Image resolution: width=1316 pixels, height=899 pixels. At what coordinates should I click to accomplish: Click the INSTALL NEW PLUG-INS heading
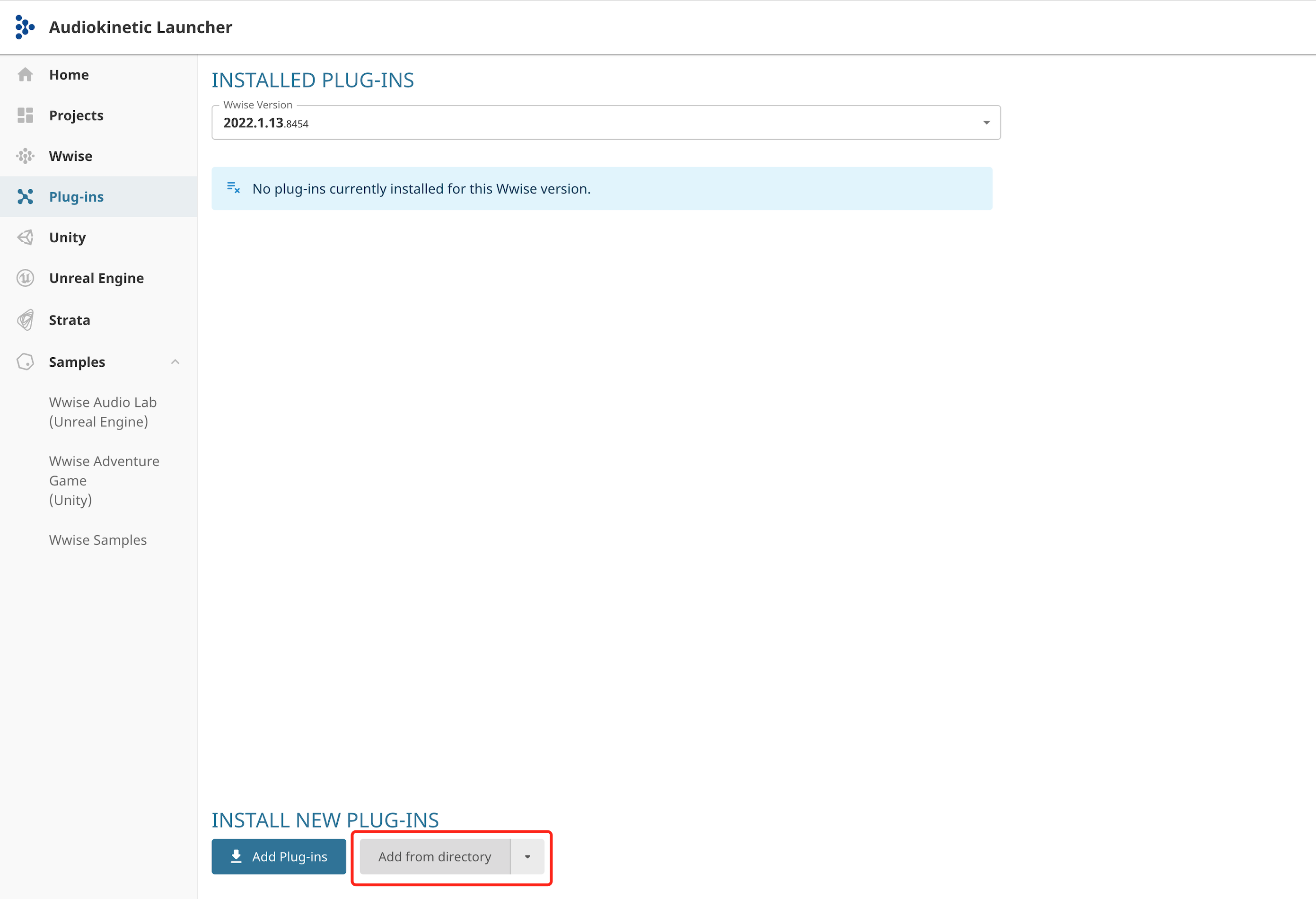[325, 820]
